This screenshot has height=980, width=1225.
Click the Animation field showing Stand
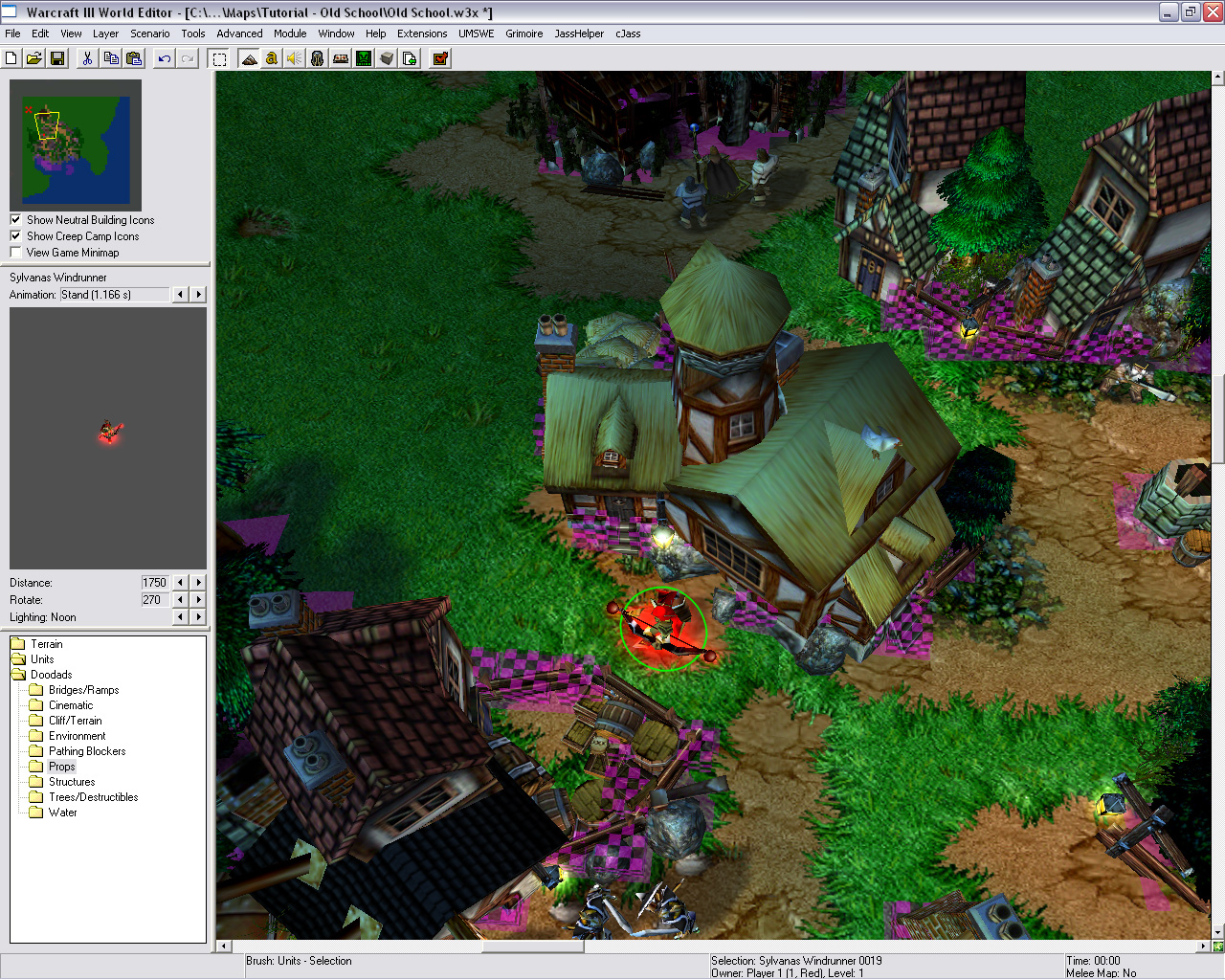click(x=115, y=295)
